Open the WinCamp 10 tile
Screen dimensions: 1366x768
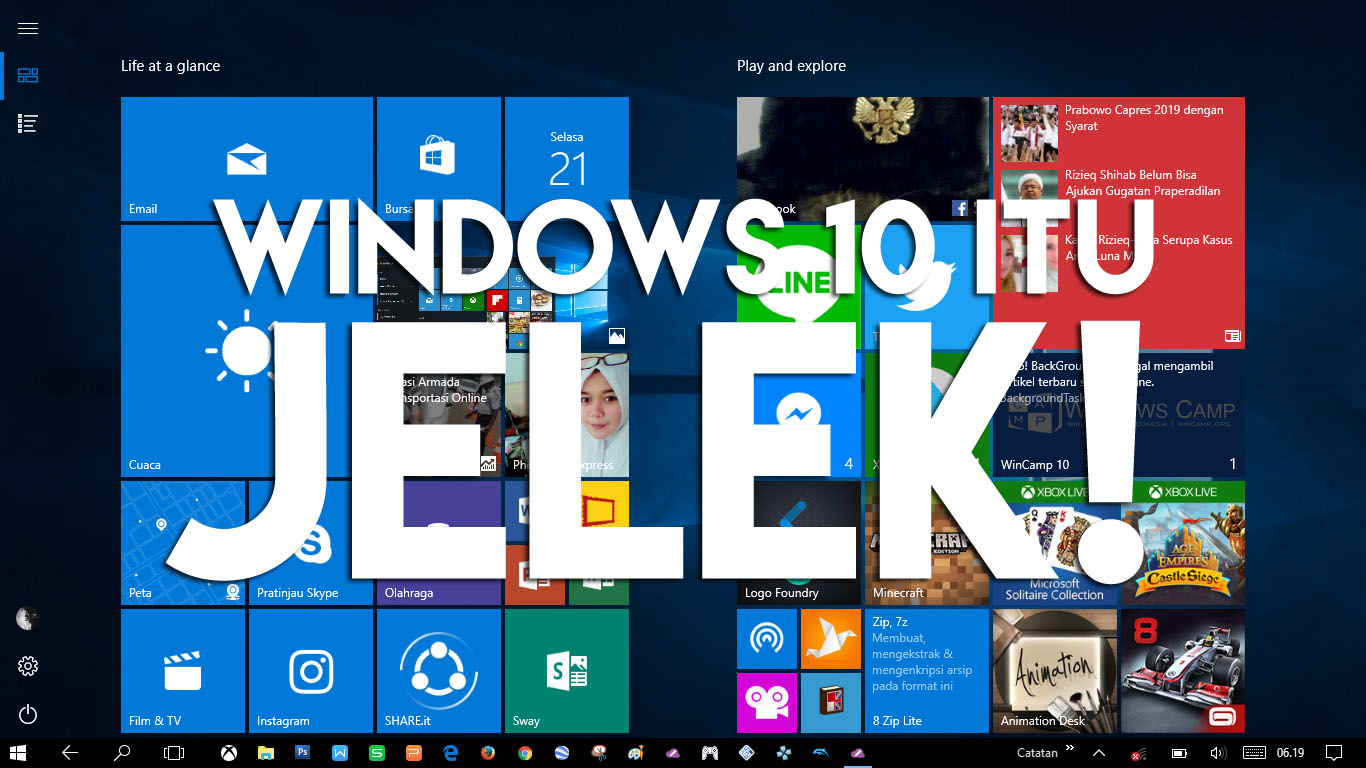(1119, 415)
